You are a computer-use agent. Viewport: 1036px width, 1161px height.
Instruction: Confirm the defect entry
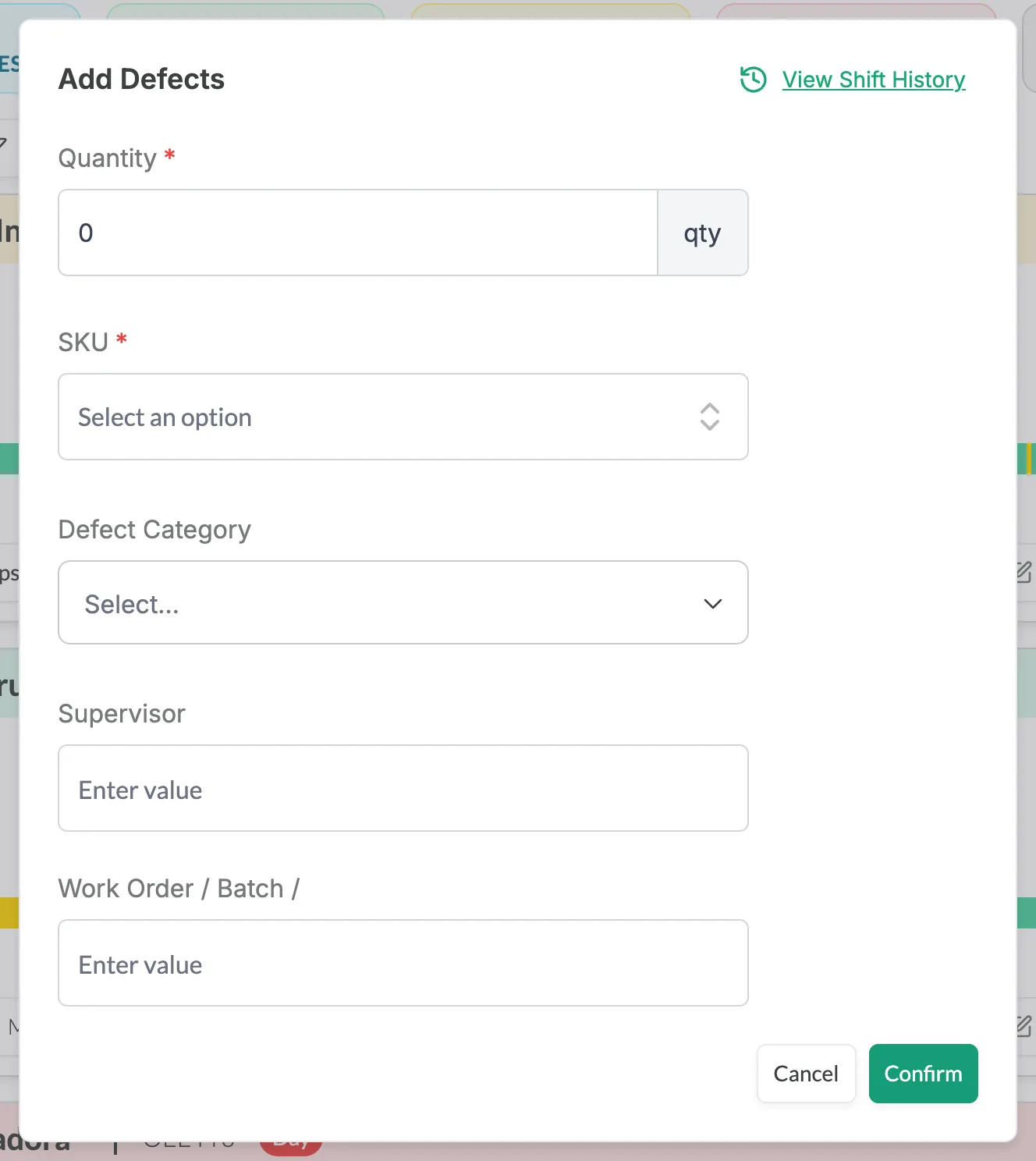924,1074
